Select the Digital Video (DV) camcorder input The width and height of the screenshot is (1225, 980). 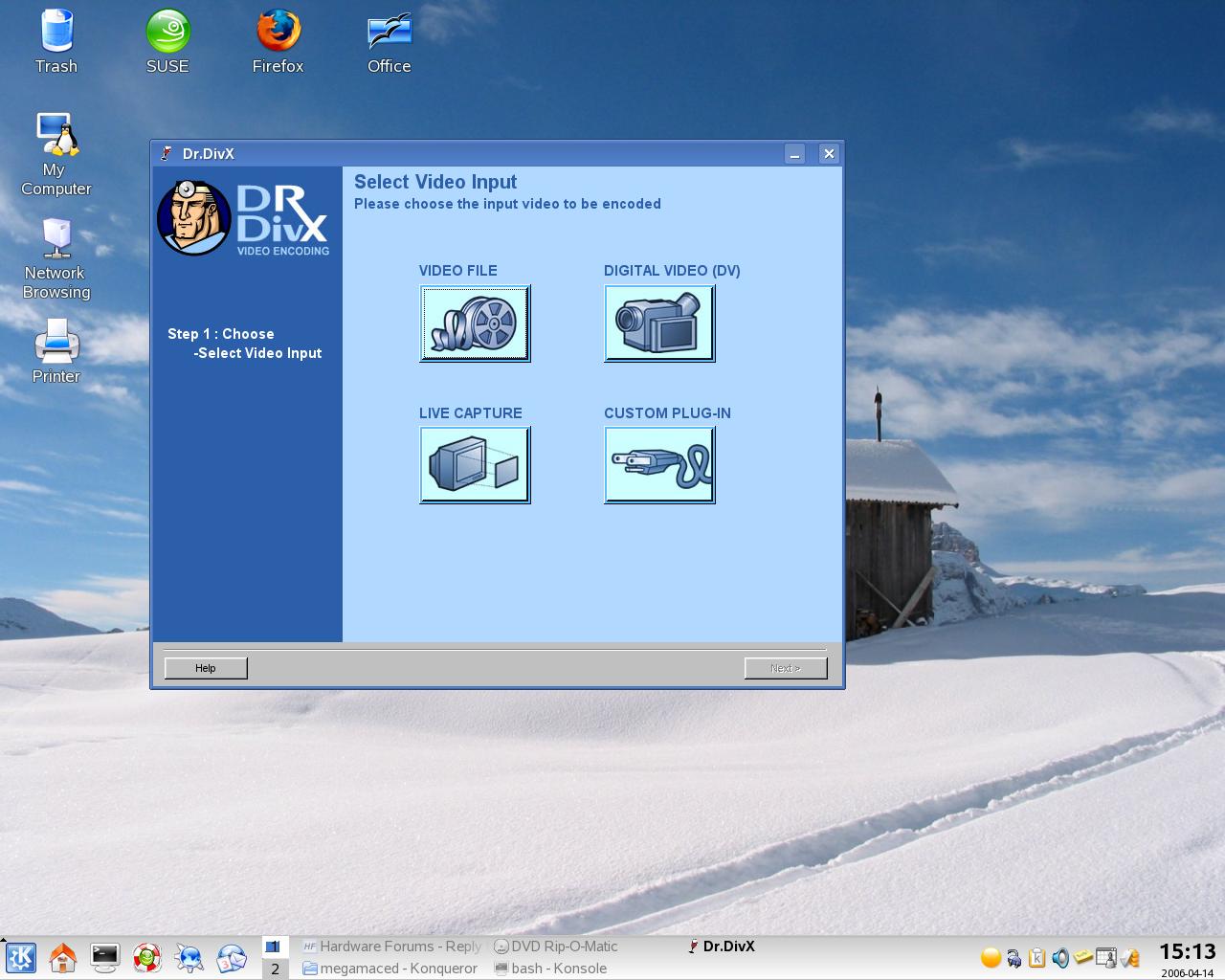tap(659, 323)
